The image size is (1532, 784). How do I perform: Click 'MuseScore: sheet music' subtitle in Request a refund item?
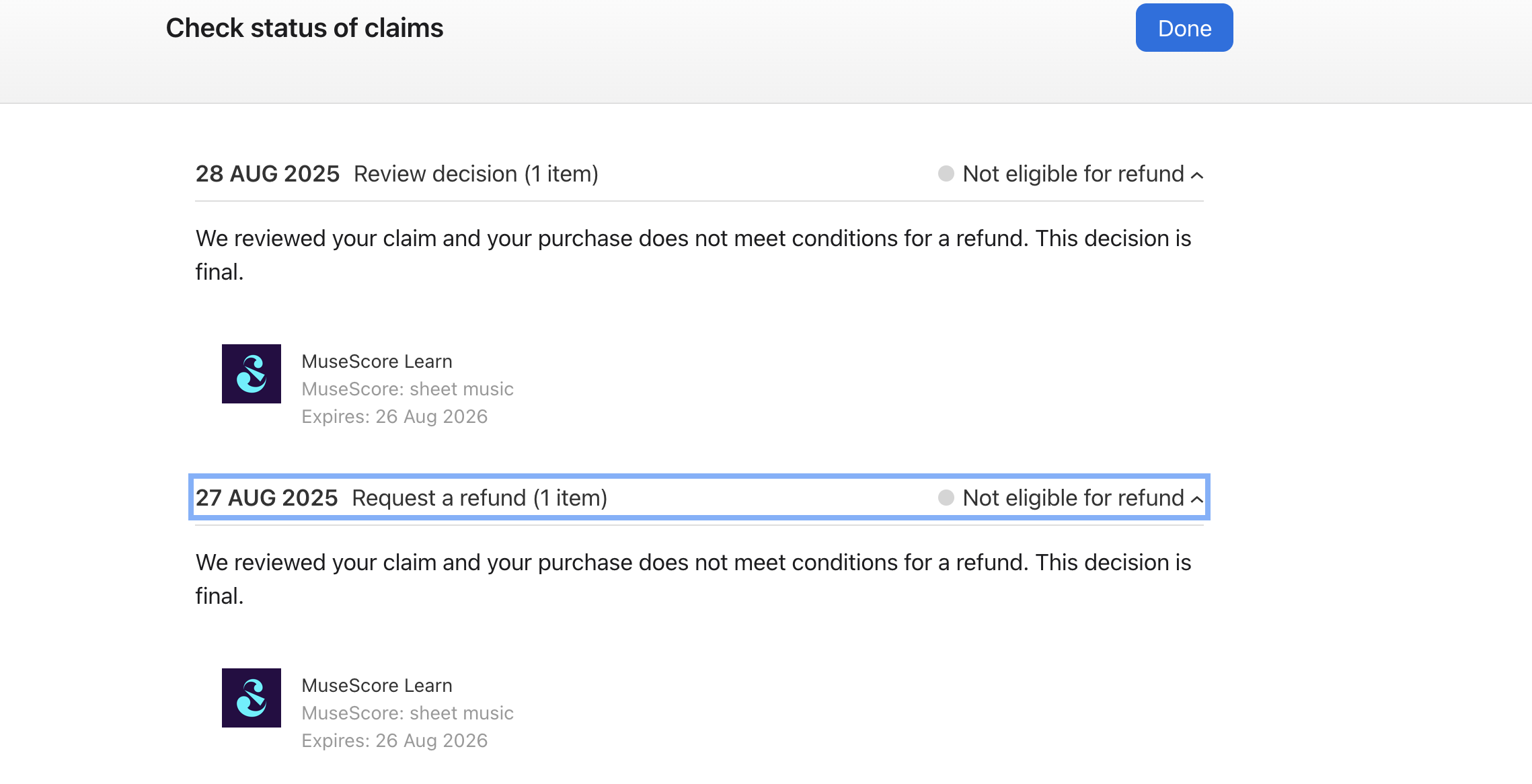[408, 713]
